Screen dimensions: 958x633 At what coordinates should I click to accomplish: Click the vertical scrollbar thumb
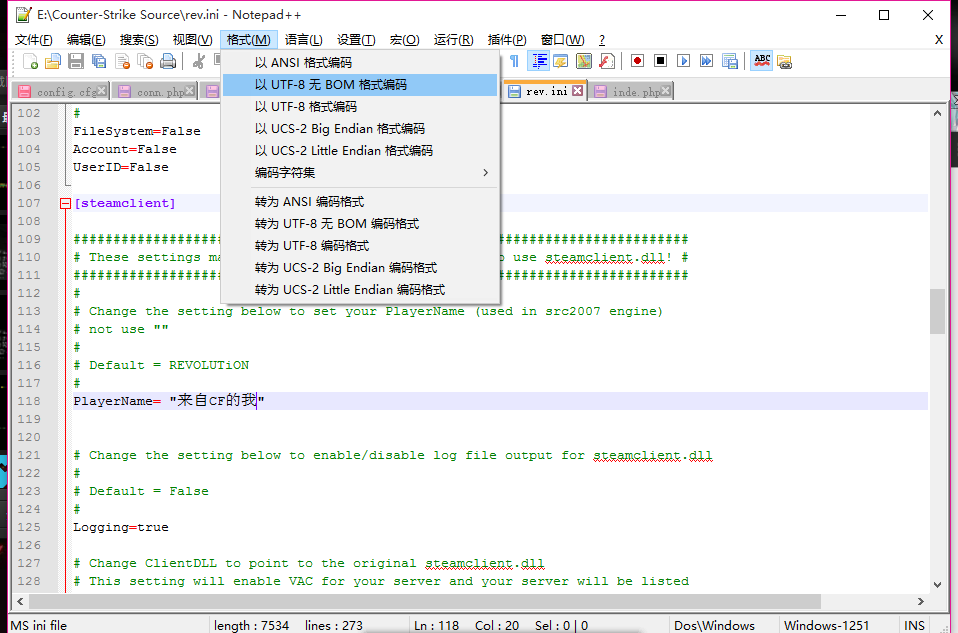pos(937,311)
